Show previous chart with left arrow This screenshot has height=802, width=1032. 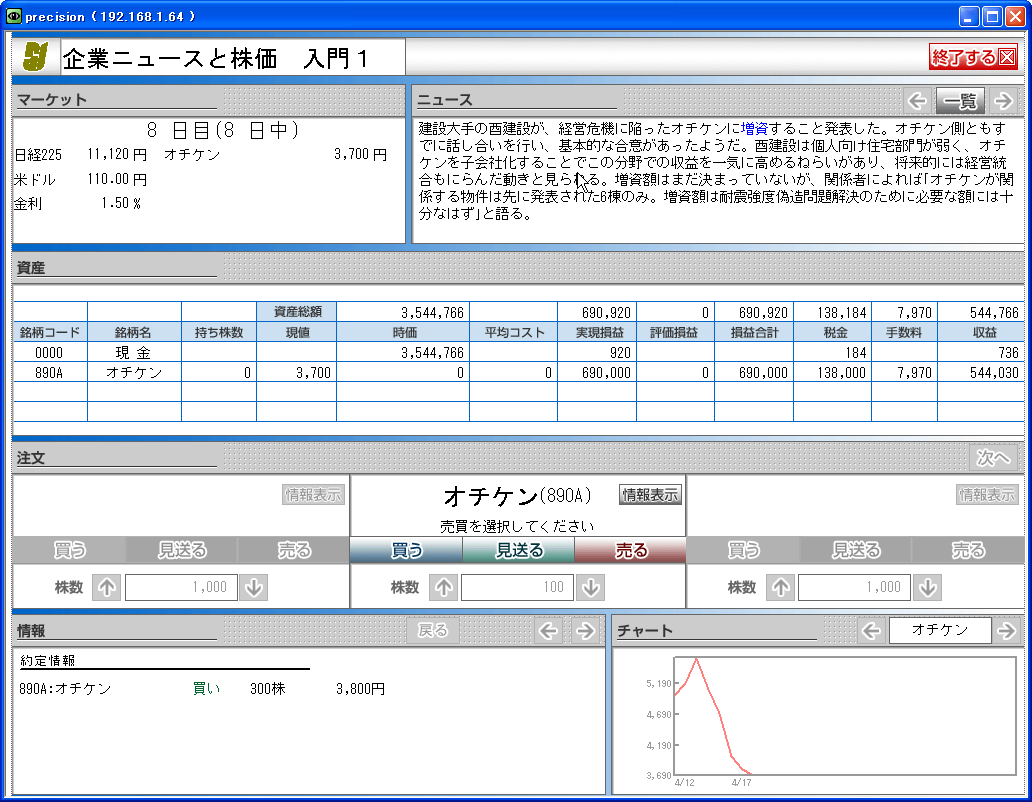pos(871,631)
